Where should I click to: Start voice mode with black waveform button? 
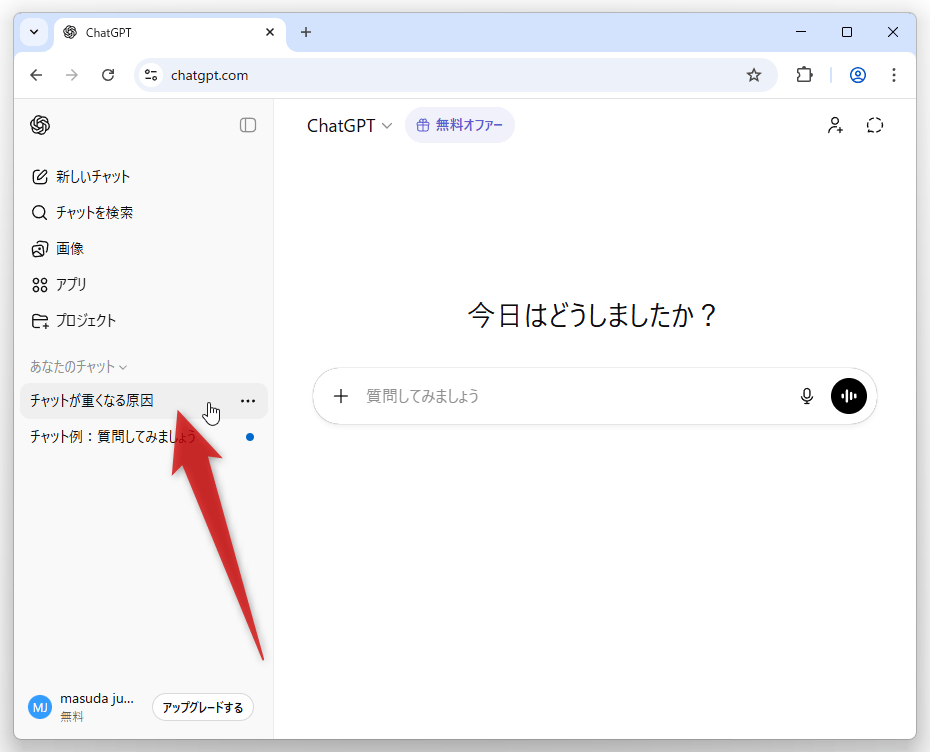pos(849,396)
